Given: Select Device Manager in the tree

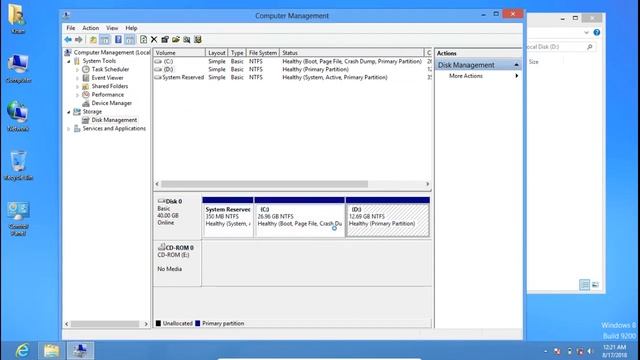Looking at the screenshot, I should (111, 103).
